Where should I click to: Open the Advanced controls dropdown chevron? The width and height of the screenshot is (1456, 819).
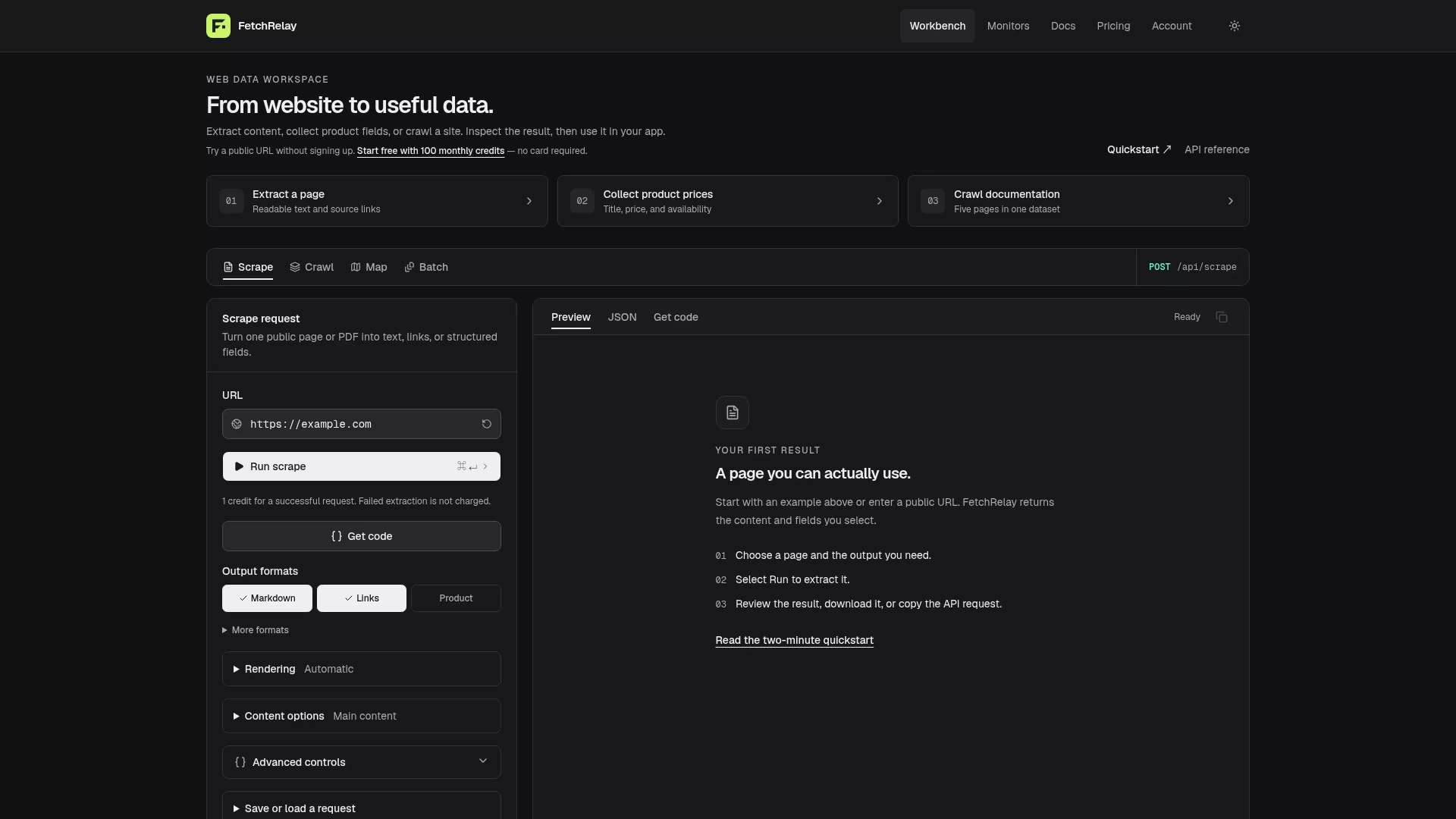[x=483, y=761]
